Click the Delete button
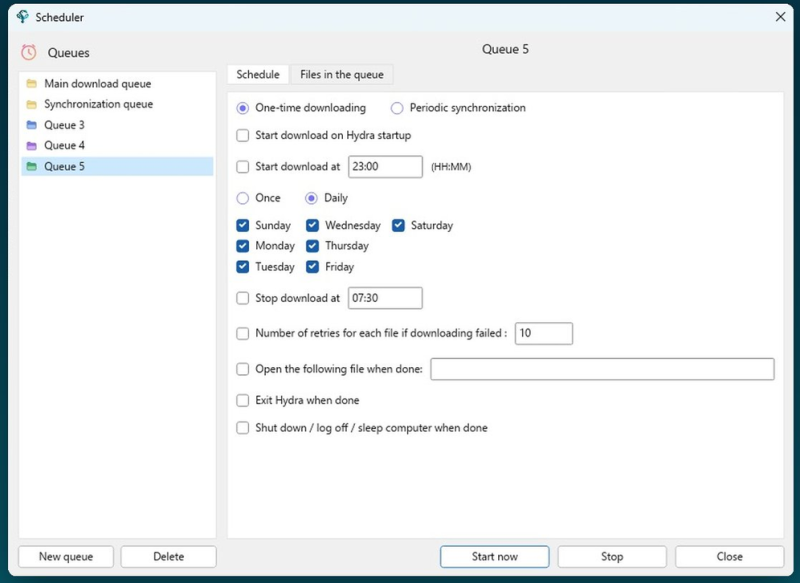Viewport: 800px width, 583px height. (168, 556)
